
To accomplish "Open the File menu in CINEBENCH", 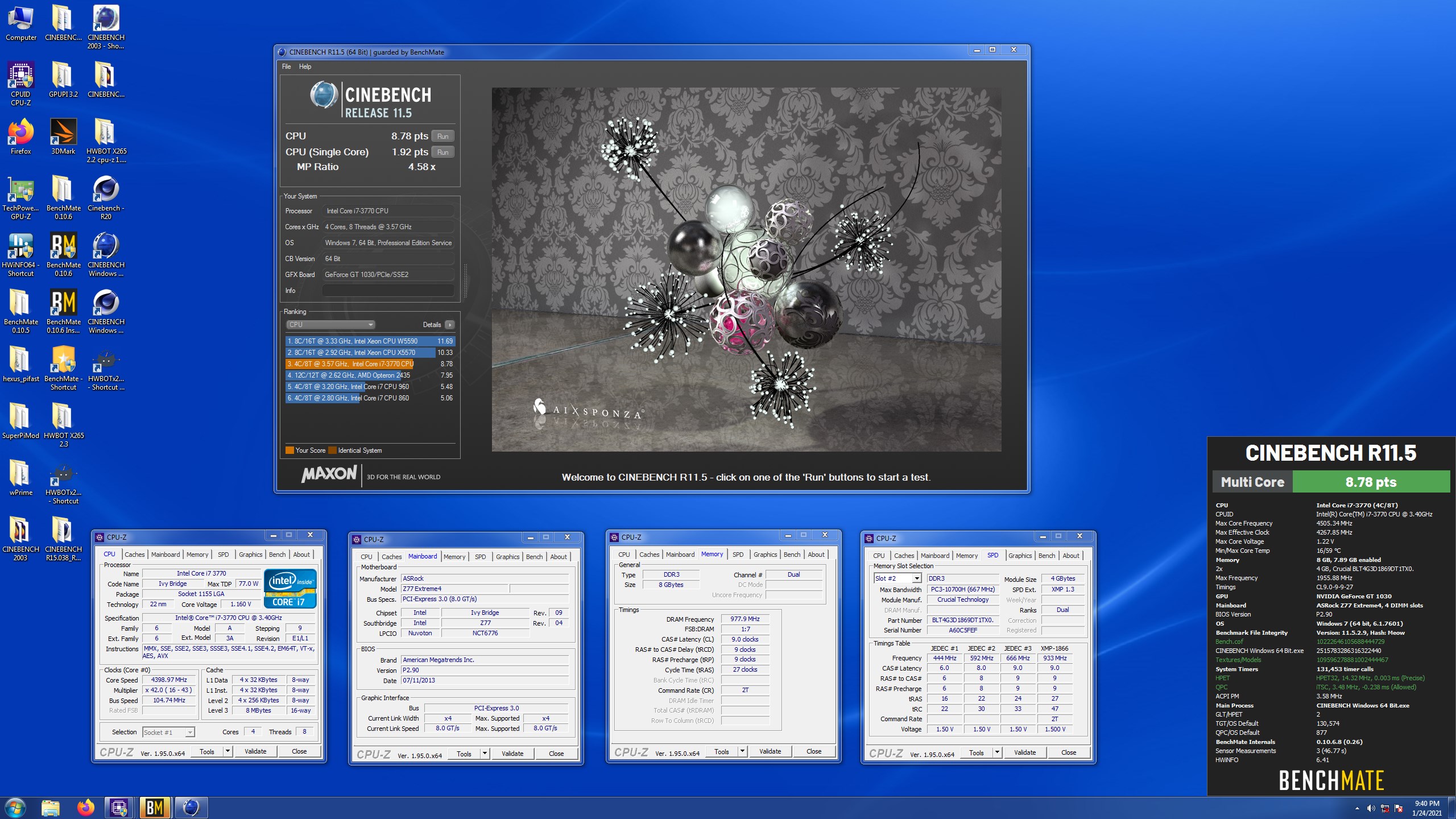I will (286, 67).
